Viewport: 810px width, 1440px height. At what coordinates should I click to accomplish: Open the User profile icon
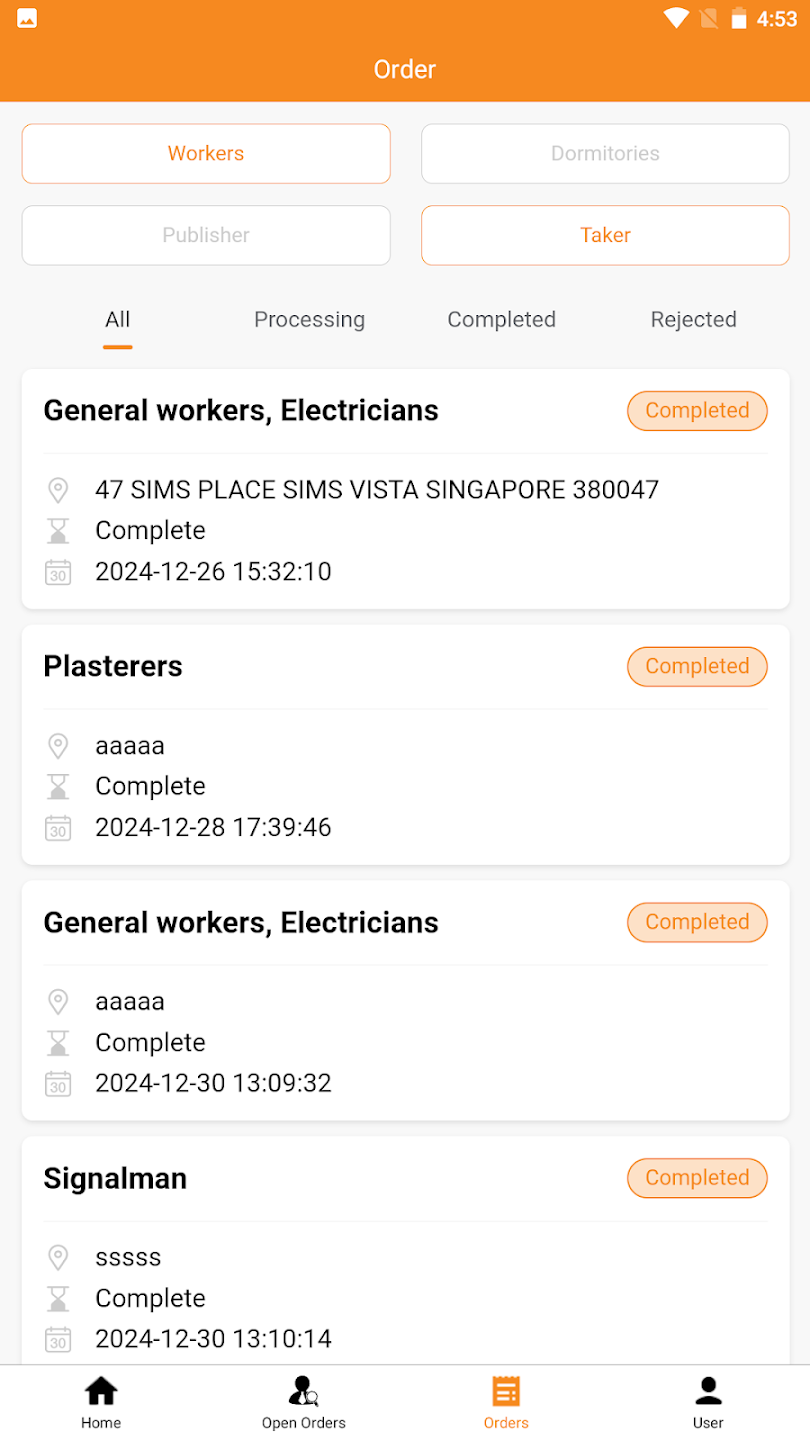[708, 1389]
